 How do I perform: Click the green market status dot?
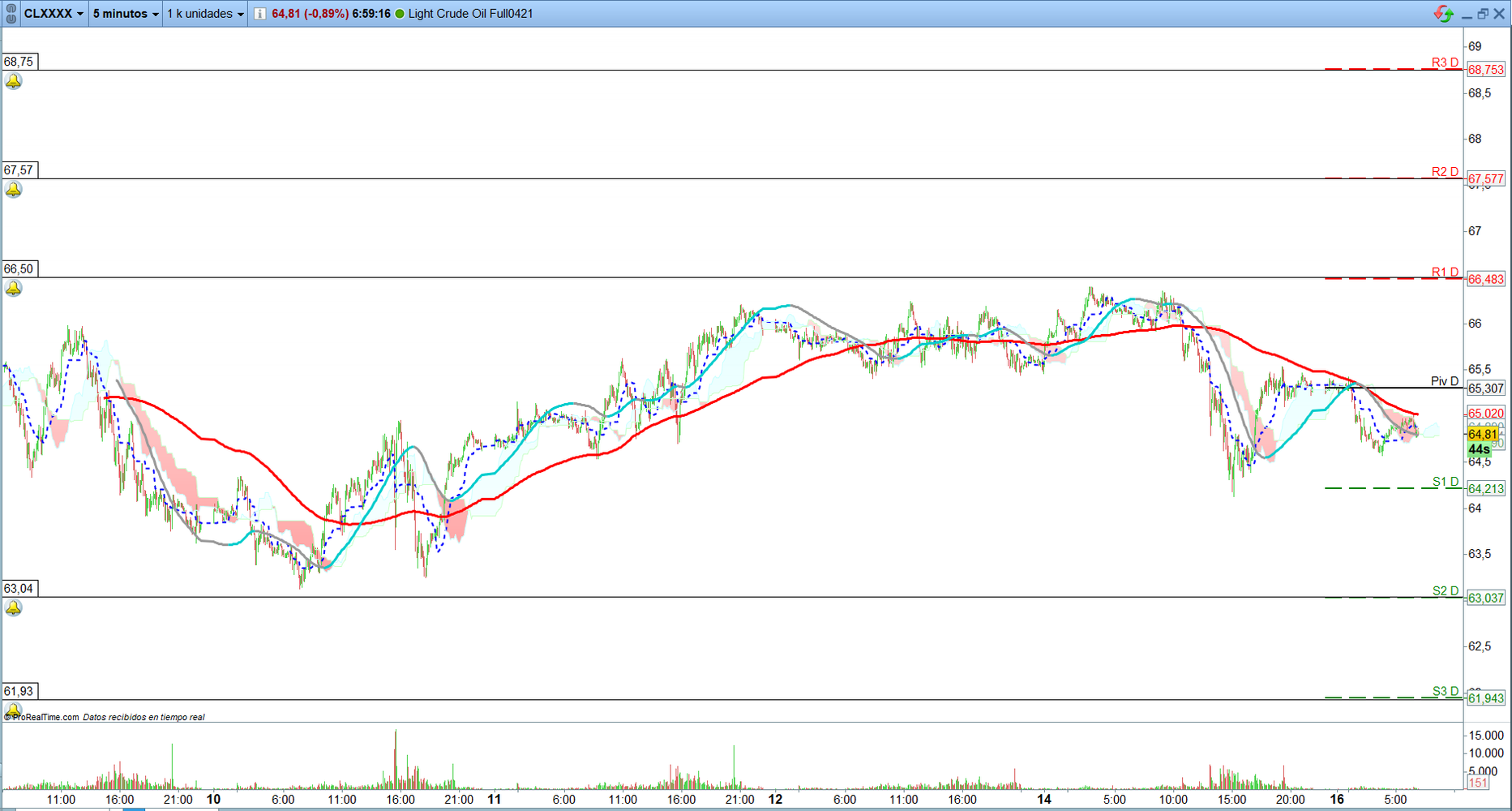click(400, 14)
